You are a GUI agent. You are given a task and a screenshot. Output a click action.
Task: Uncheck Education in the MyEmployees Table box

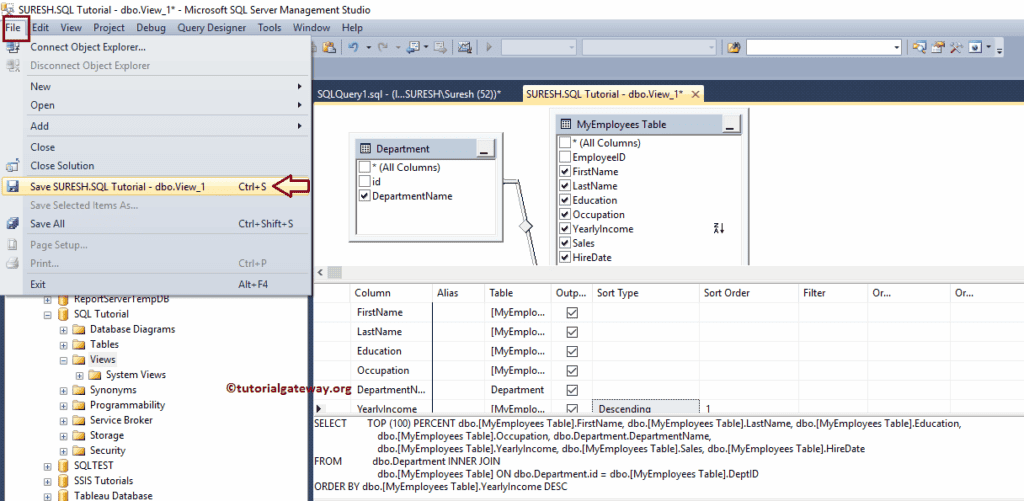click(565, 200)
